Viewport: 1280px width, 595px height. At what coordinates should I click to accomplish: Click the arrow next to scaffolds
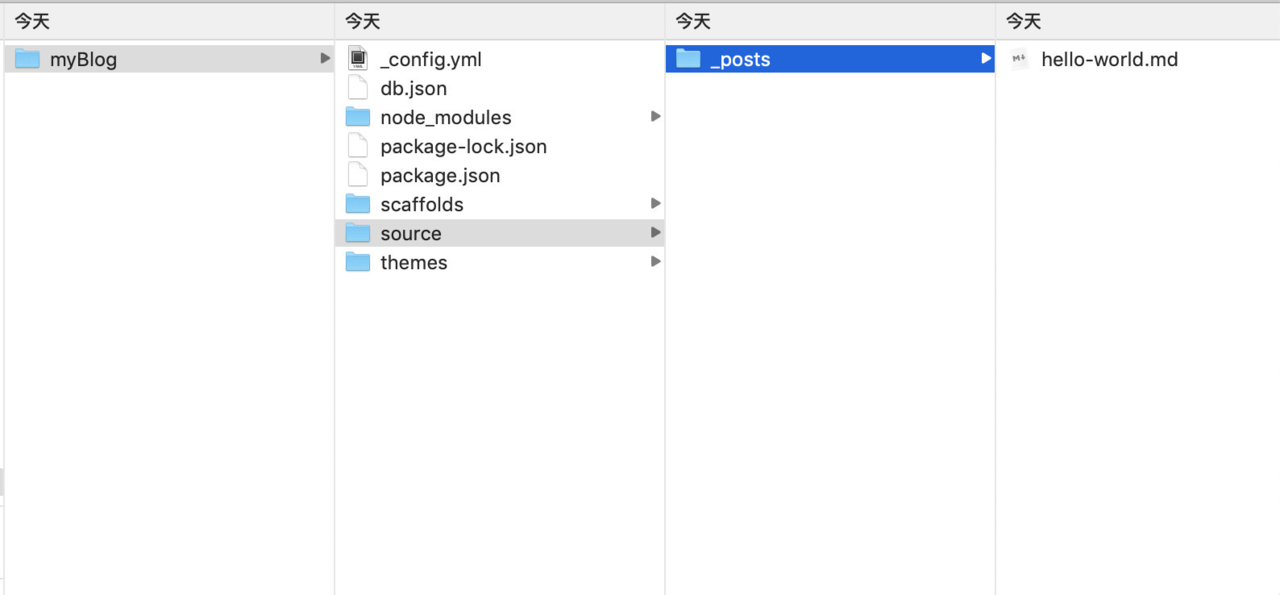tap(656, 204)
